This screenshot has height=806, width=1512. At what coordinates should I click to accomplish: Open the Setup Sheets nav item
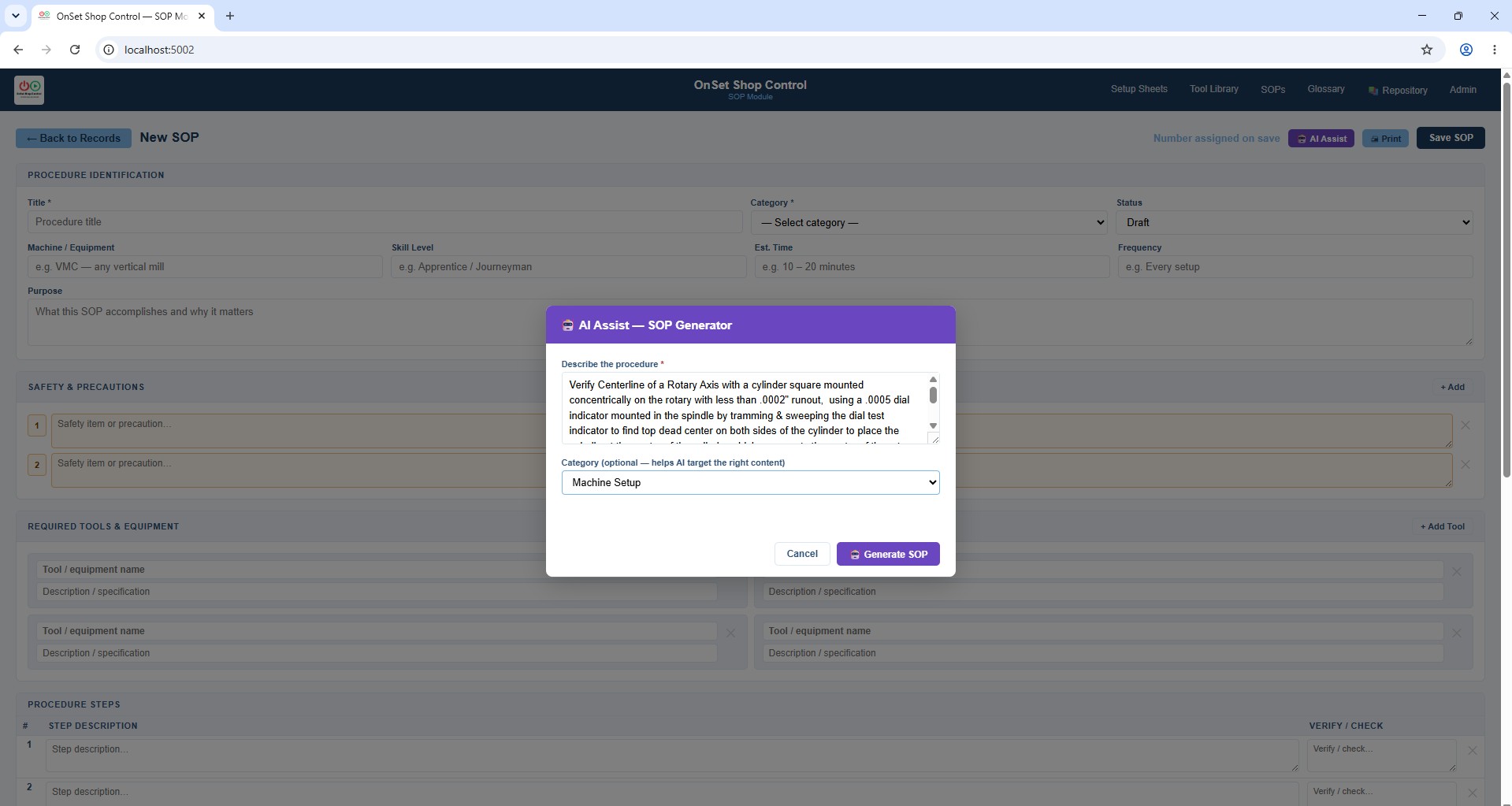tap(1139, 89)
